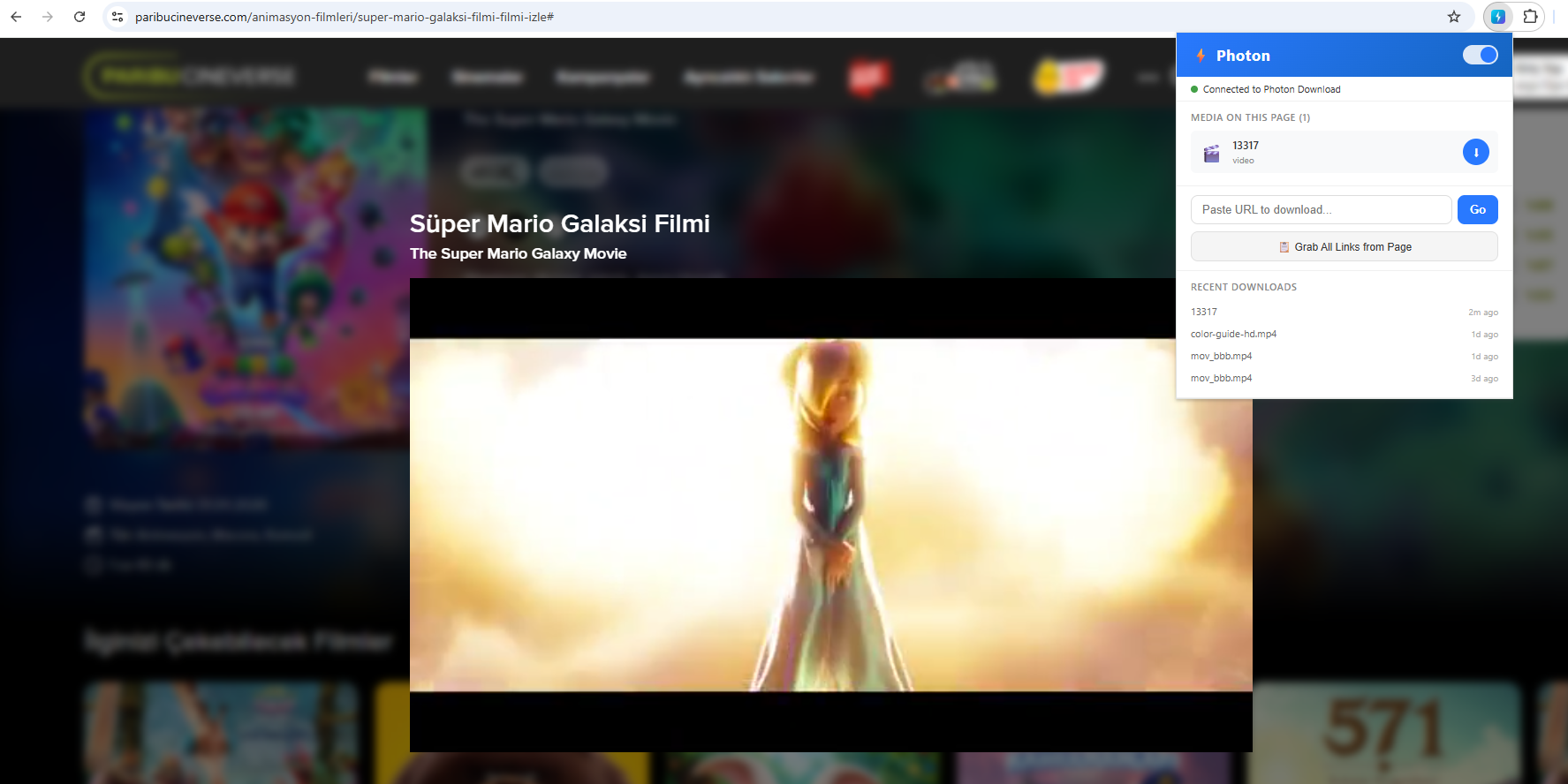Click the Paste URL to download field
Screen dimensions: 1568x784
(1321, 209)
